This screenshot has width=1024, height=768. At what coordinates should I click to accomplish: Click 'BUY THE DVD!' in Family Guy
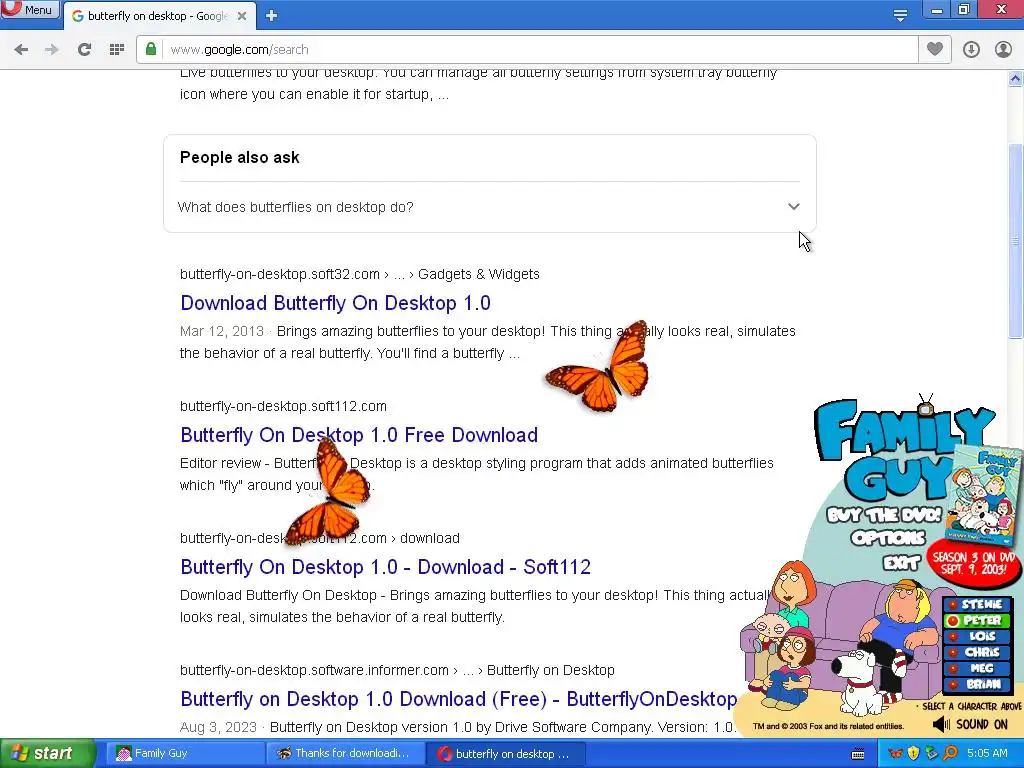click(x=884, y=515)
